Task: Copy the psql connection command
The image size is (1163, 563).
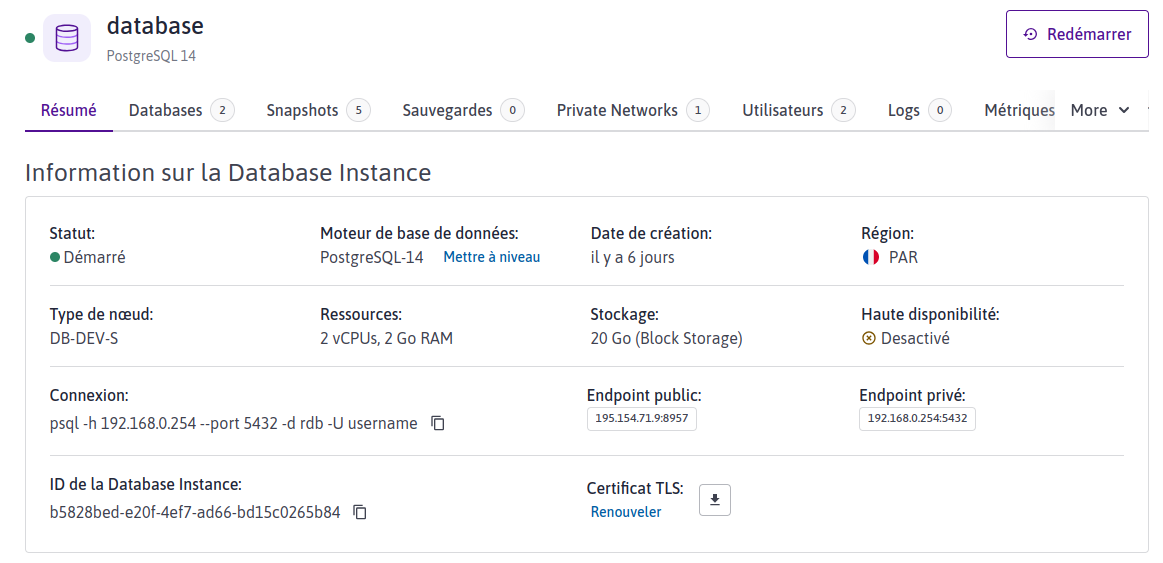Action: [438, 423]
